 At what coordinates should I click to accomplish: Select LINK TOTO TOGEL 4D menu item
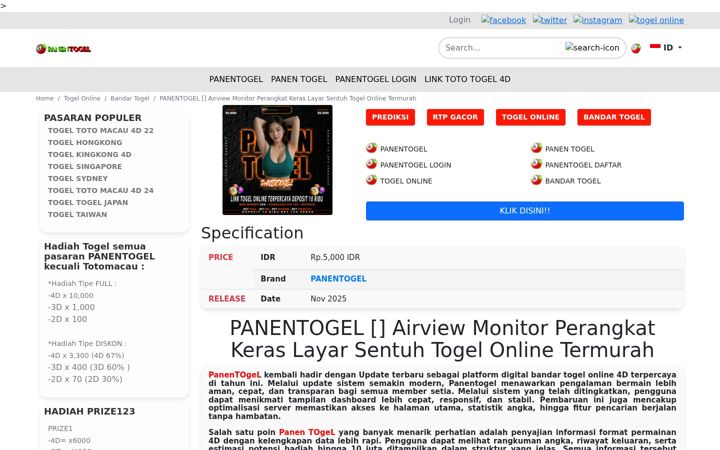[467, 79]
